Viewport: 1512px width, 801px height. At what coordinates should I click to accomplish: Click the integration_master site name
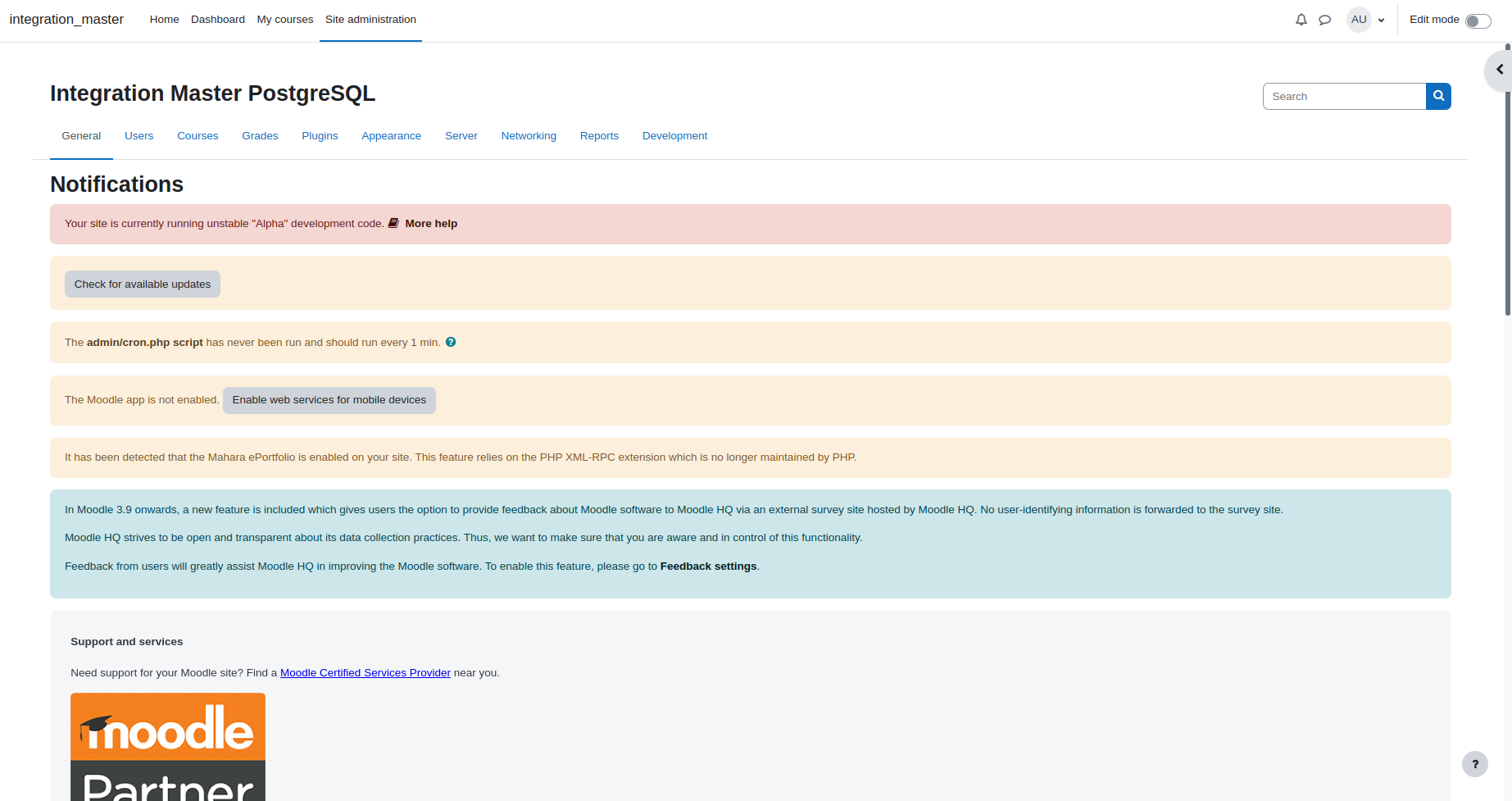click(66, 19)
